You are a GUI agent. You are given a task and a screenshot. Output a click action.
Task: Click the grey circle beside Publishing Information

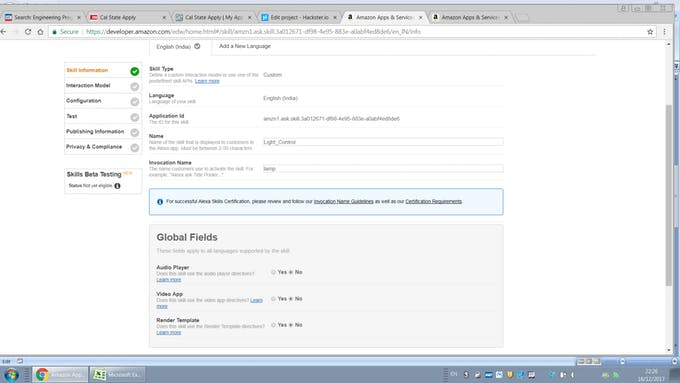[x=134, y=132]
